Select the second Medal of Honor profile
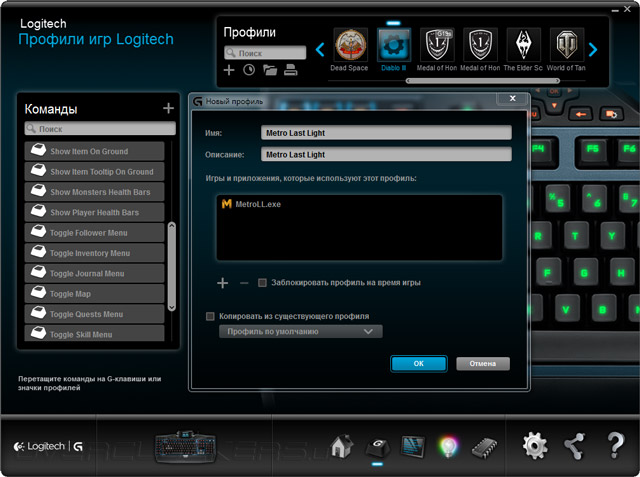 tap(480, 44)
